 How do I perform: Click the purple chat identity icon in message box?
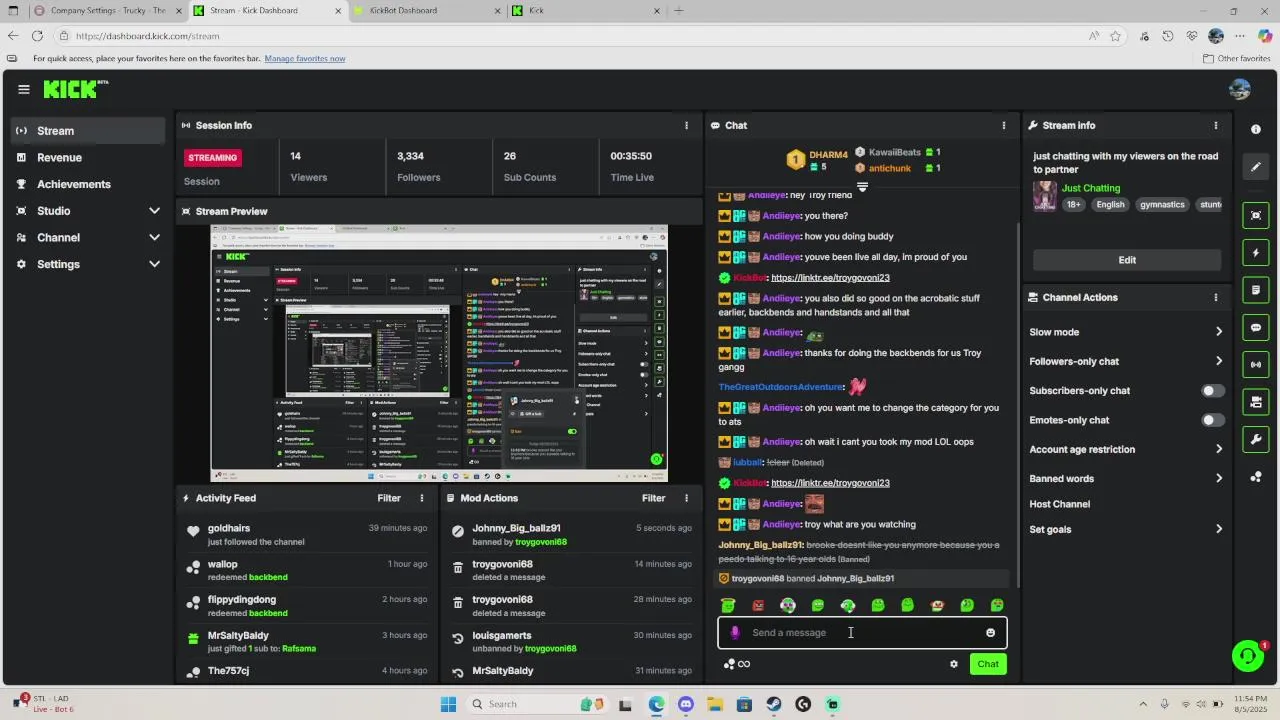[x=735, y=632]
